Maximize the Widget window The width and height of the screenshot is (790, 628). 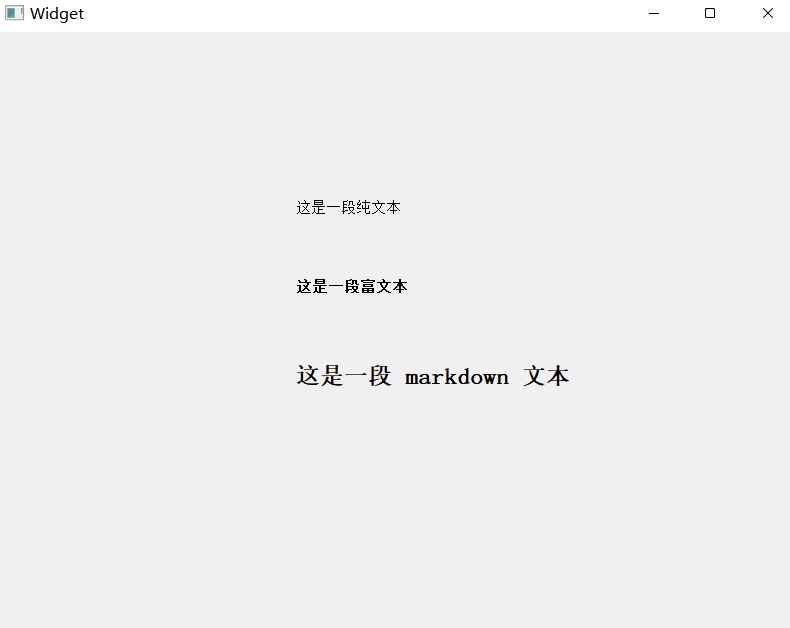pyautogui.click(x=710, y=14)
